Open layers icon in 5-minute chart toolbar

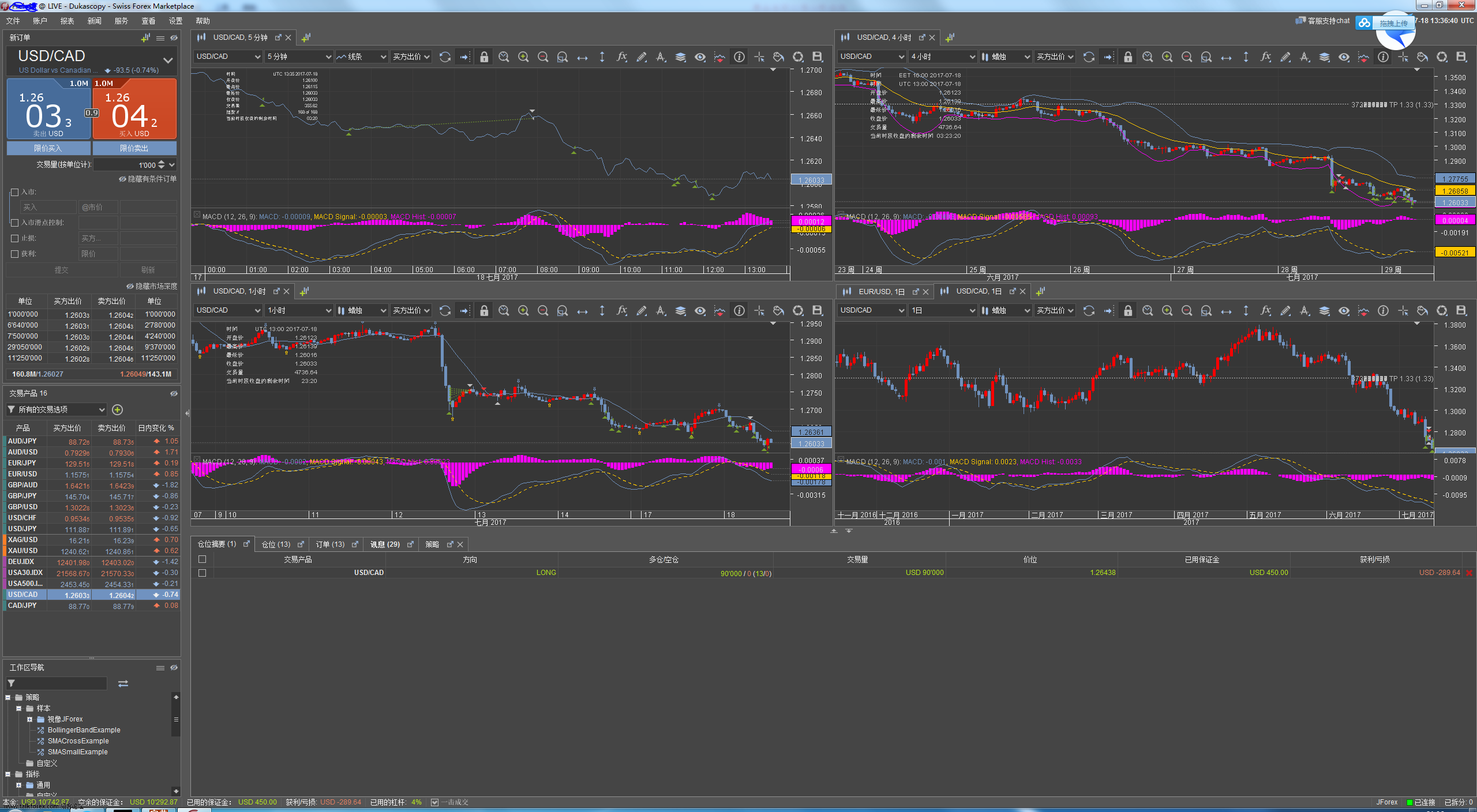(680, 57)
